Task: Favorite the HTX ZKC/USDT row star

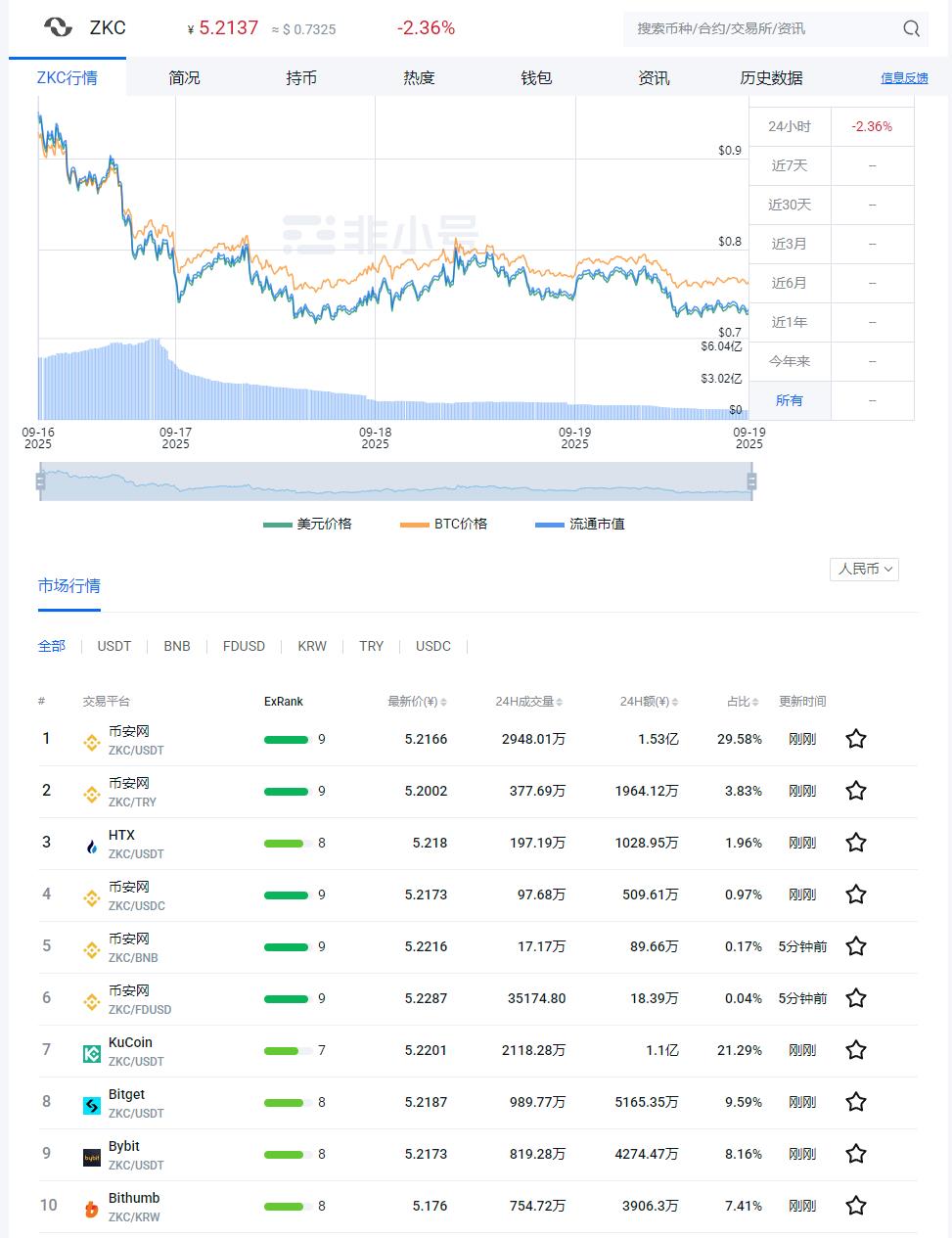Action: pos(855,843)
